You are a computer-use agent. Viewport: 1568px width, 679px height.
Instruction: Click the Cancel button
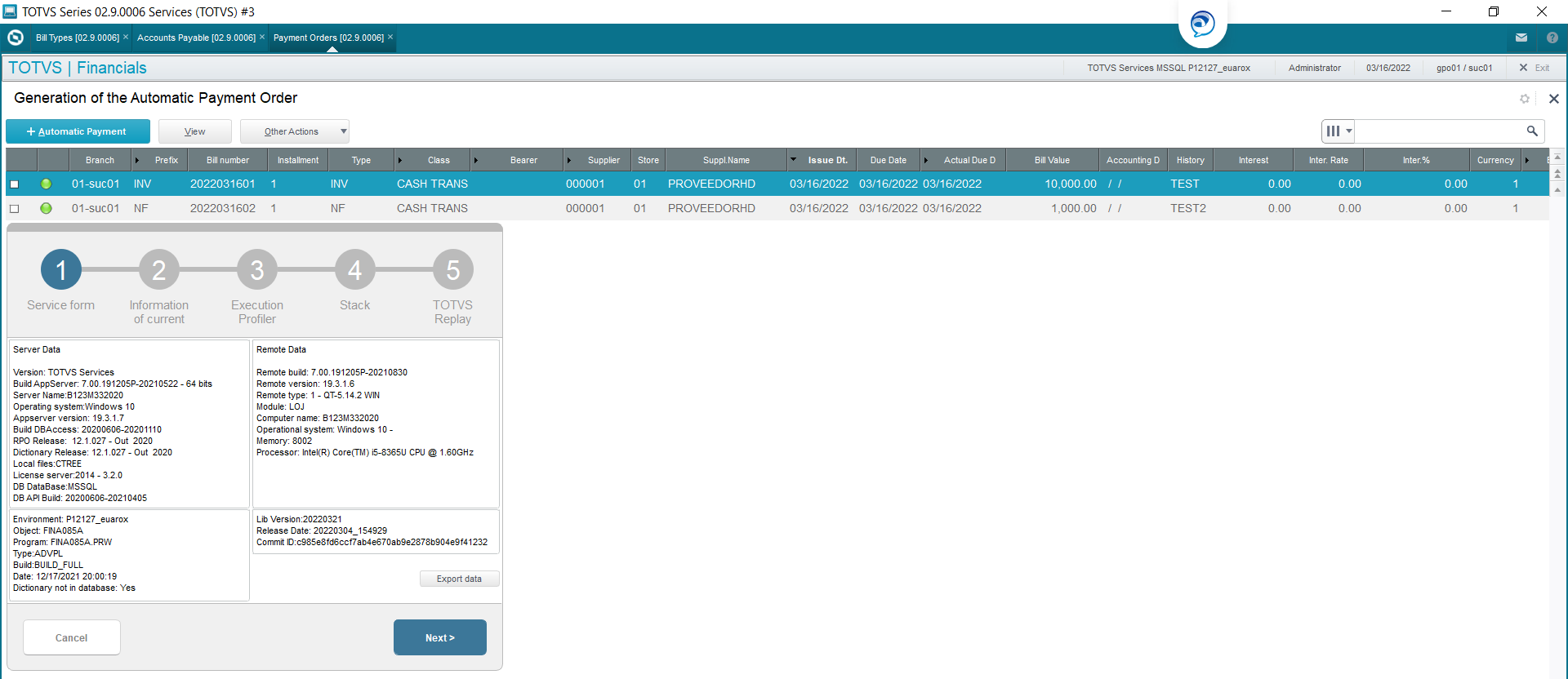click(x=72, y=637)
